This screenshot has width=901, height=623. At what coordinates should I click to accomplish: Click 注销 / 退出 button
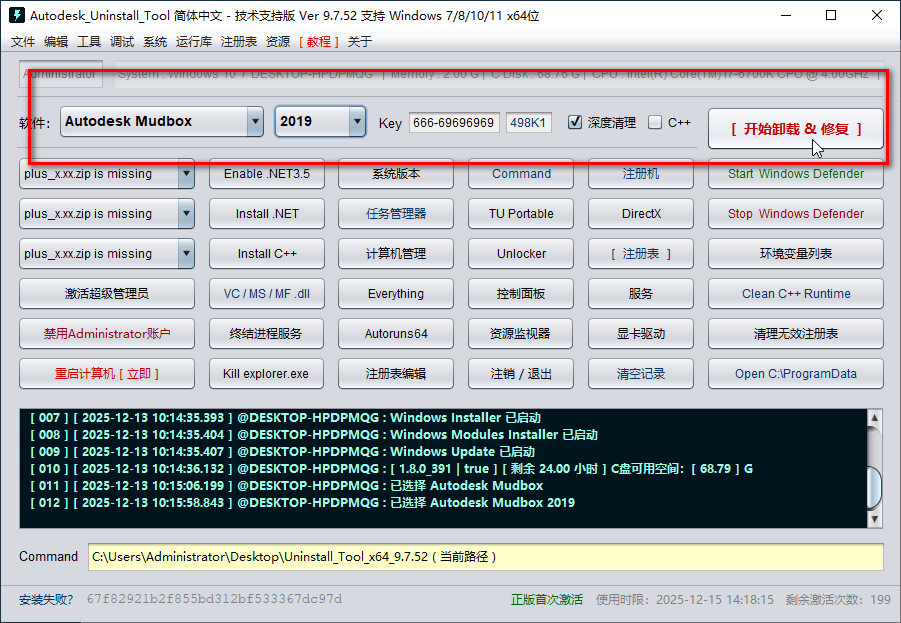pos(521,374)
